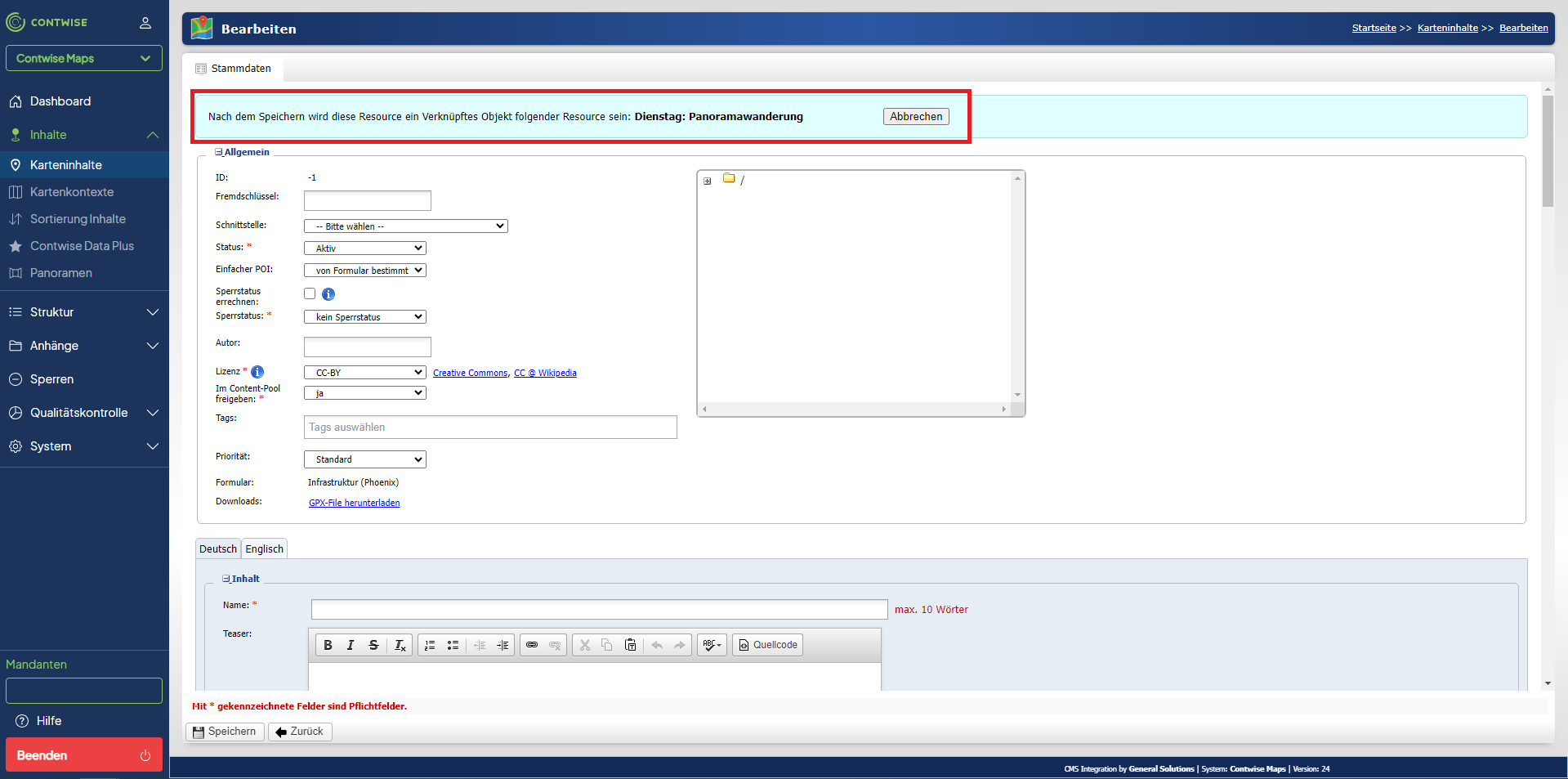Image resolution: width=1568 pixels, height=779 pixels.
Task: Open the Lizenz dropdown set to CC-BY
Action: click(x=365, y=373)
